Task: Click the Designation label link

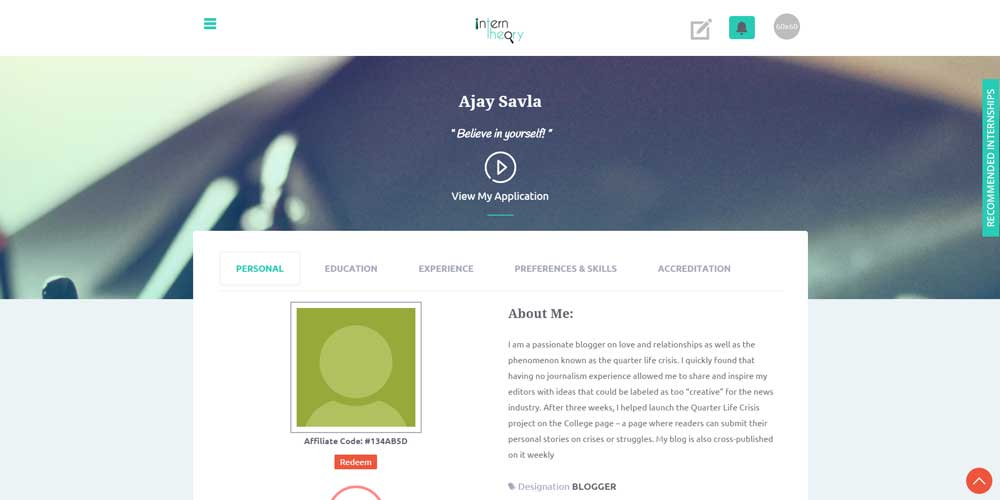Action: tap(543, 487)
